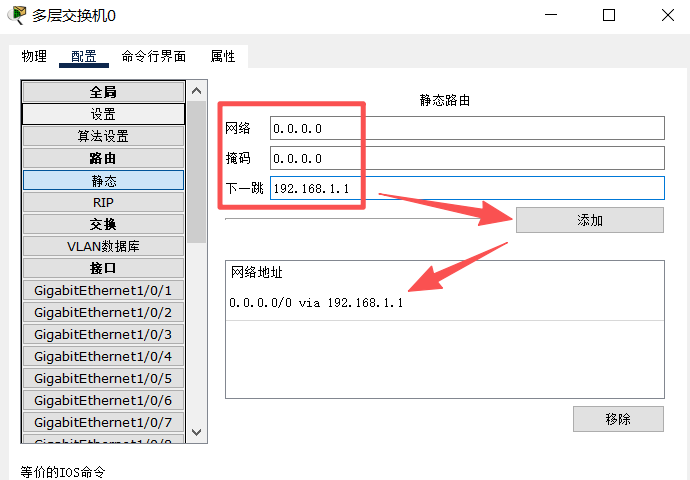Image resolution: width=690 pixels, height=480 pixels.
Task: Open the 命令行界面 tab
Action: coord(153,56)
